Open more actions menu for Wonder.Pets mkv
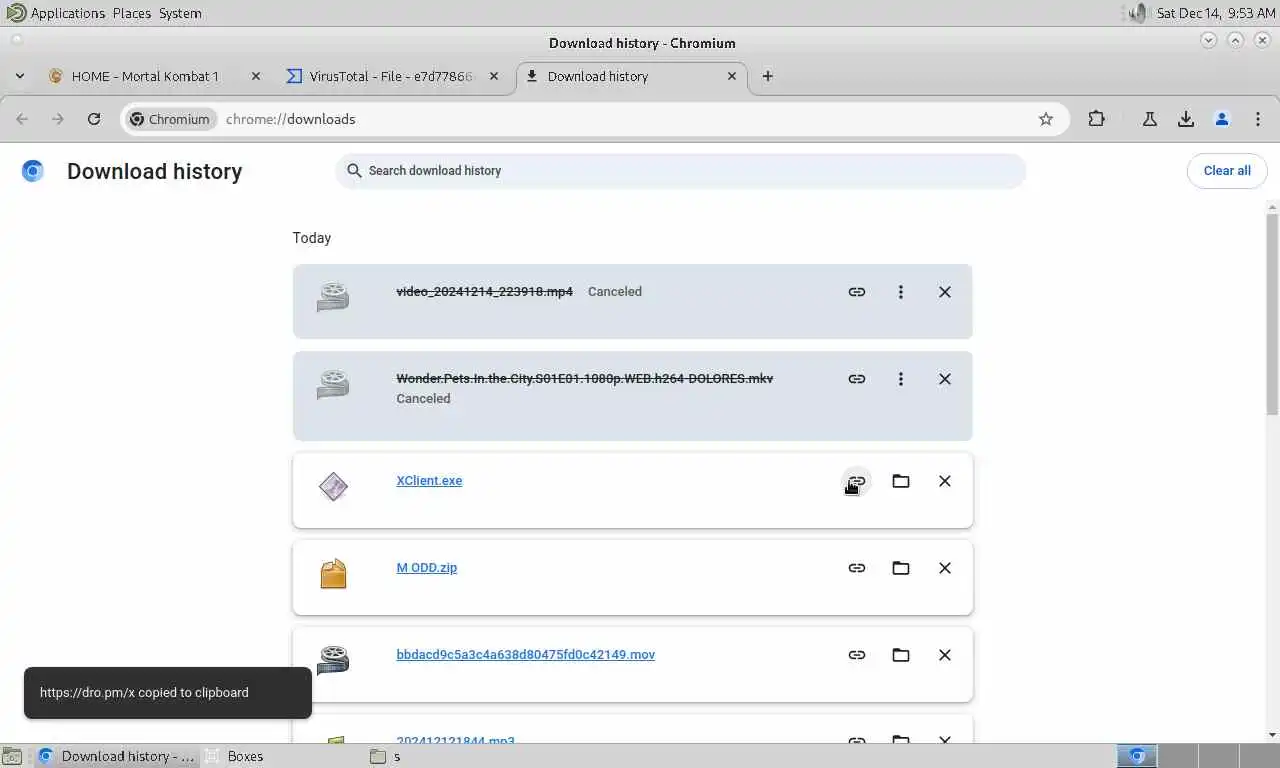Image resolution: width=1280 pixels, height=768 pixels. pos(901,379)
